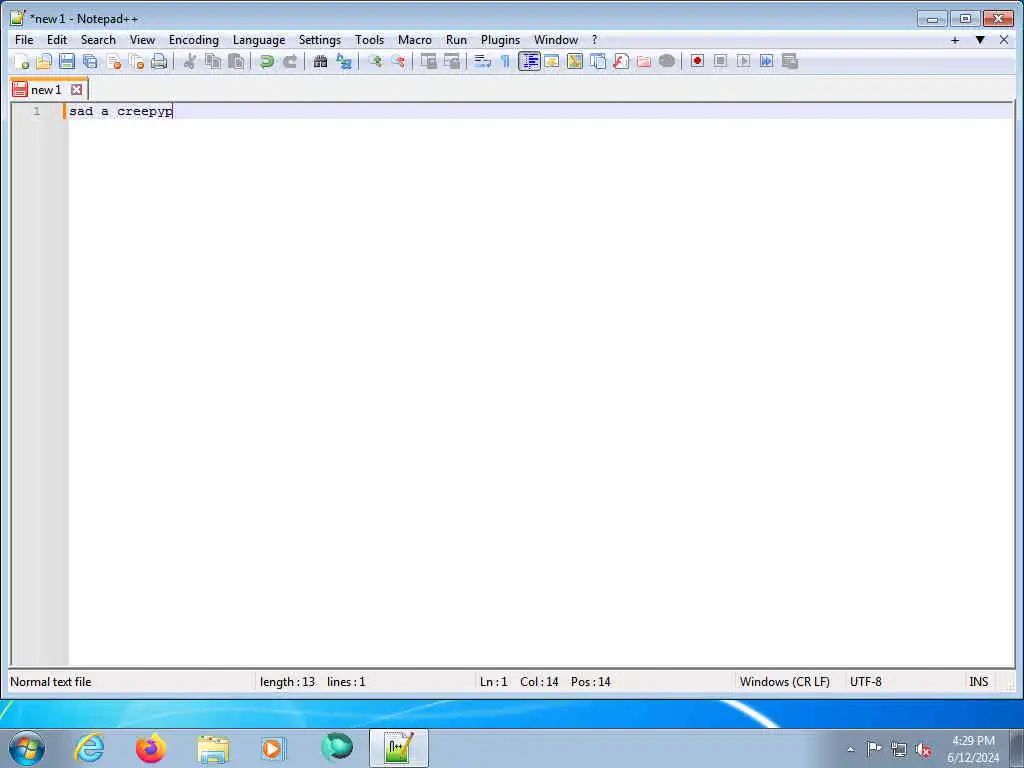Open the ? help menu
1024x768 pixels.
594,40
